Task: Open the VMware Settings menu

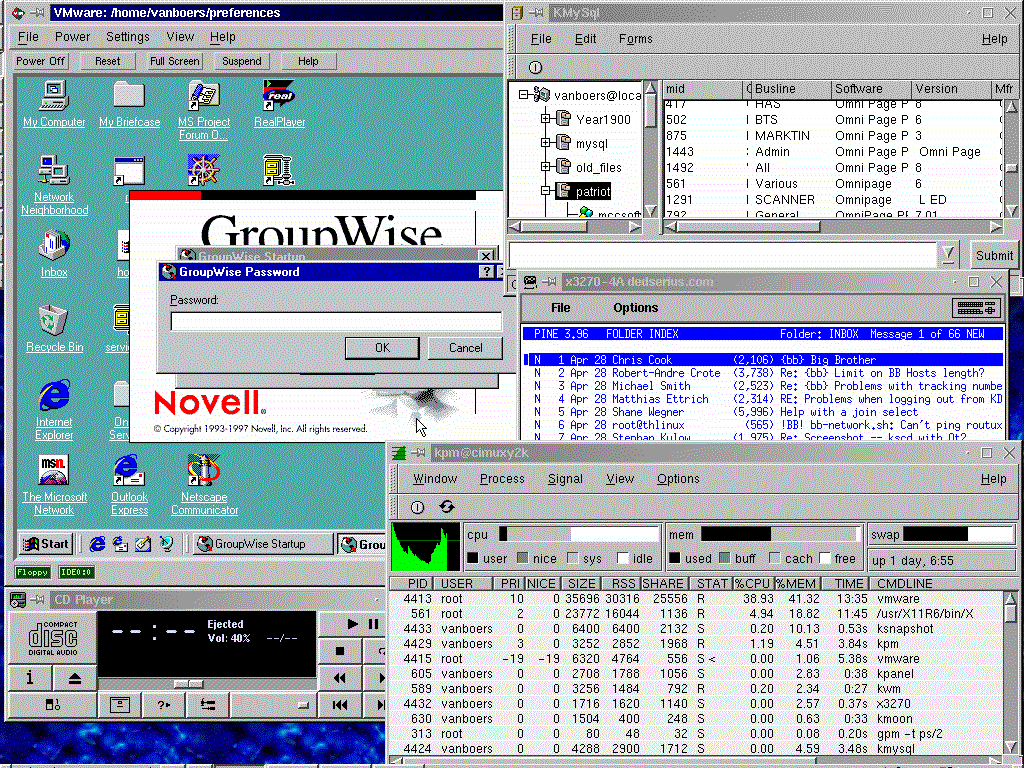Action: pos(127,37)
